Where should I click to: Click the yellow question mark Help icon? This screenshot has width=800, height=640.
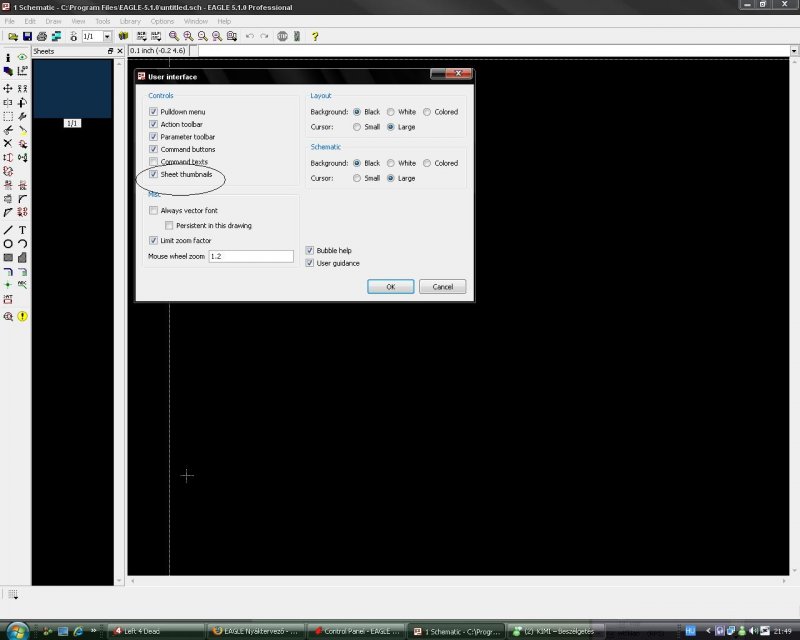(315, 36)
